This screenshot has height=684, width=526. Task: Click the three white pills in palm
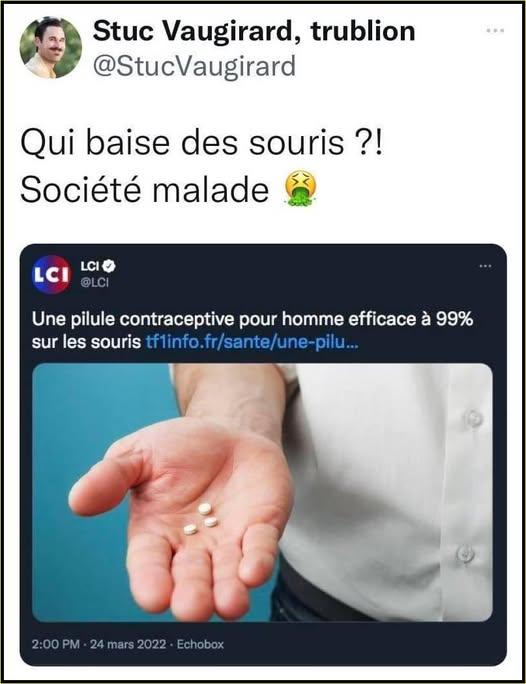(201, 519)
